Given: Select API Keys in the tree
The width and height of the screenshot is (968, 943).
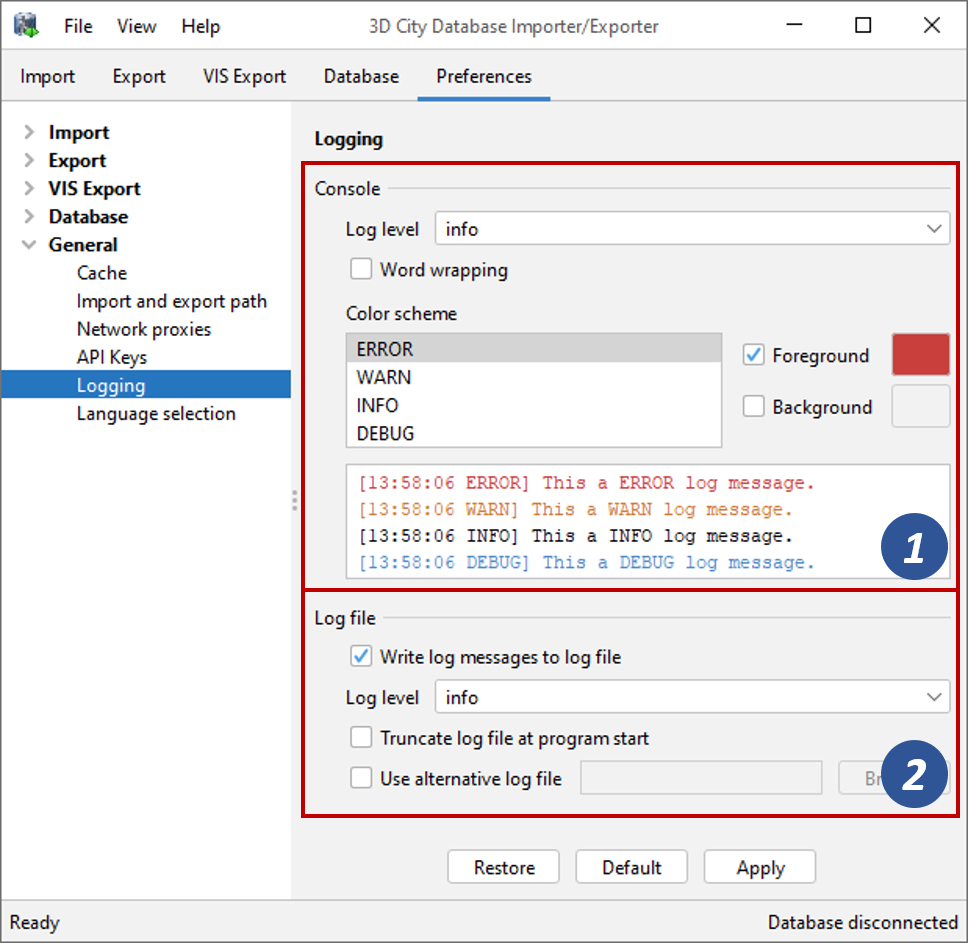Looking at the screenshot, I should (112, 357).
